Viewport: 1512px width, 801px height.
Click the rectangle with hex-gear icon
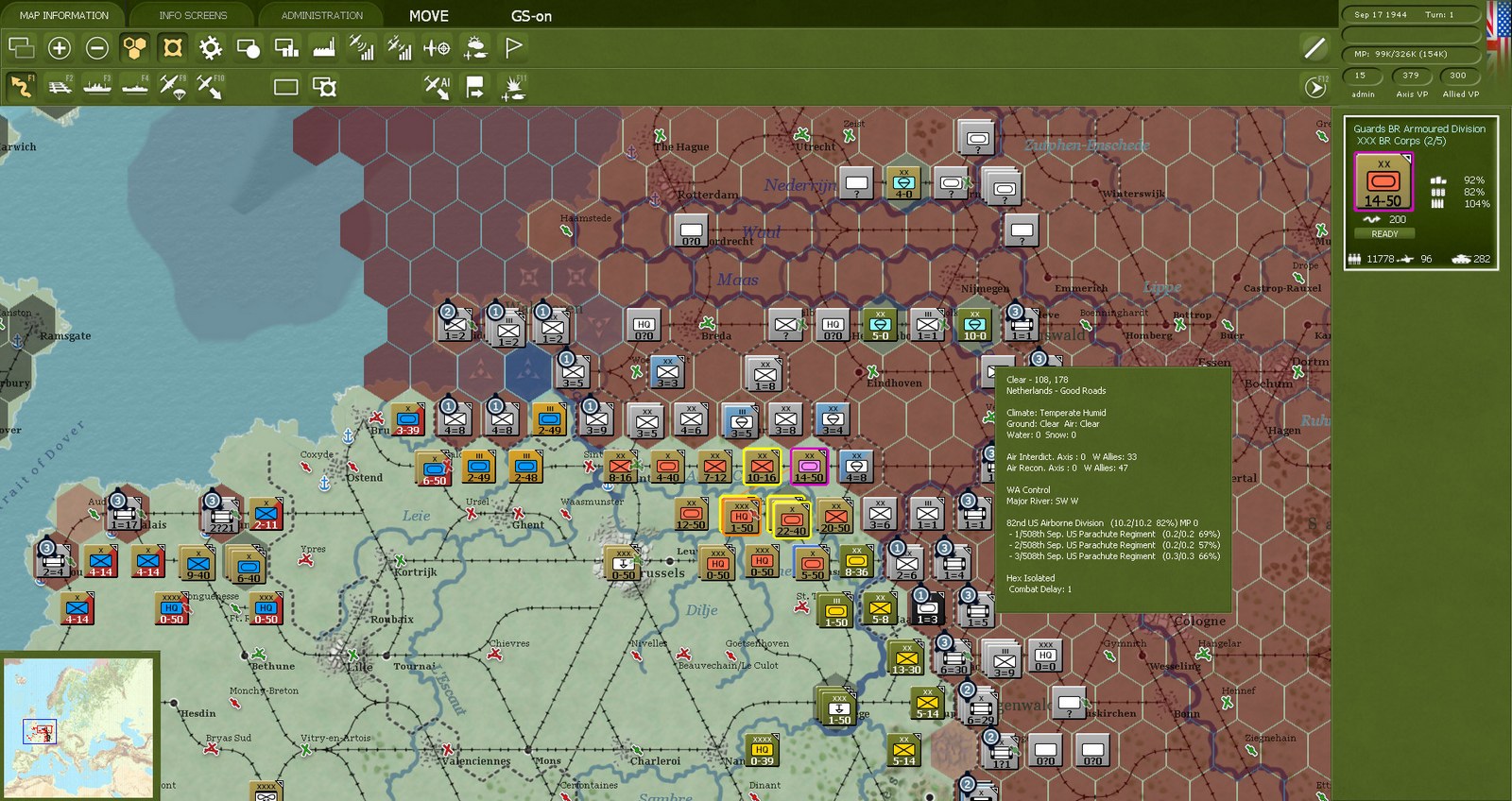tap(324, 87)
